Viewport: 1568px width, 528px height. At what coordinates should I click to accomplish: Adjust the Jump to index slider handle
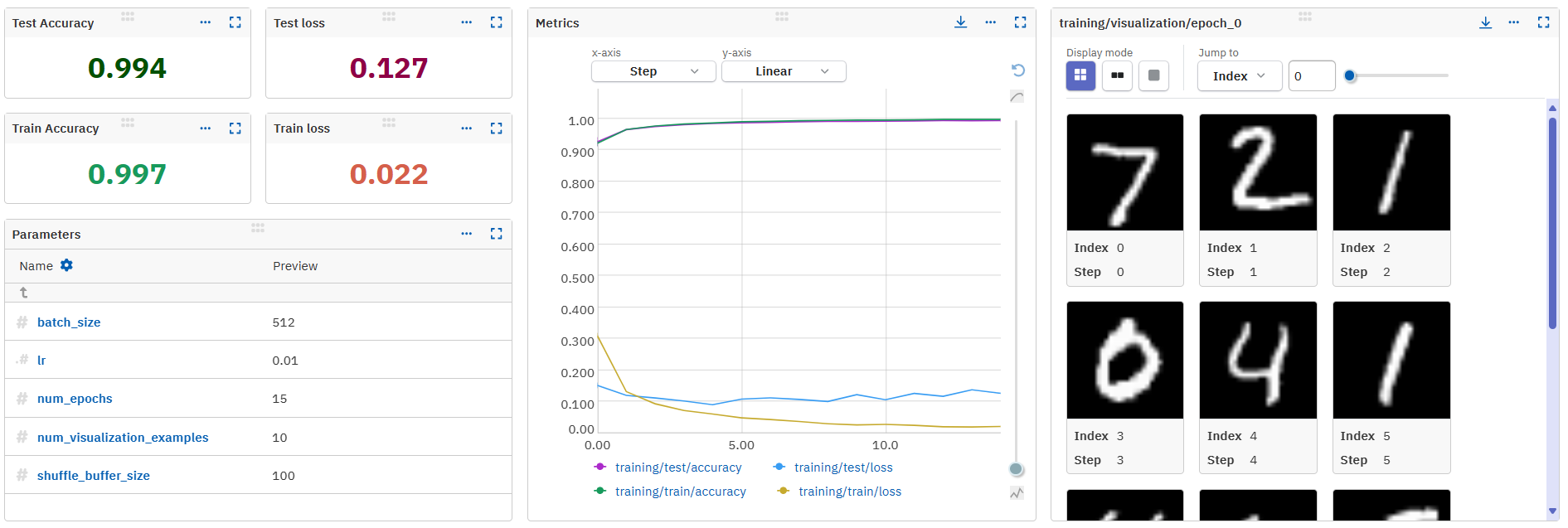tap(1350, 75)
